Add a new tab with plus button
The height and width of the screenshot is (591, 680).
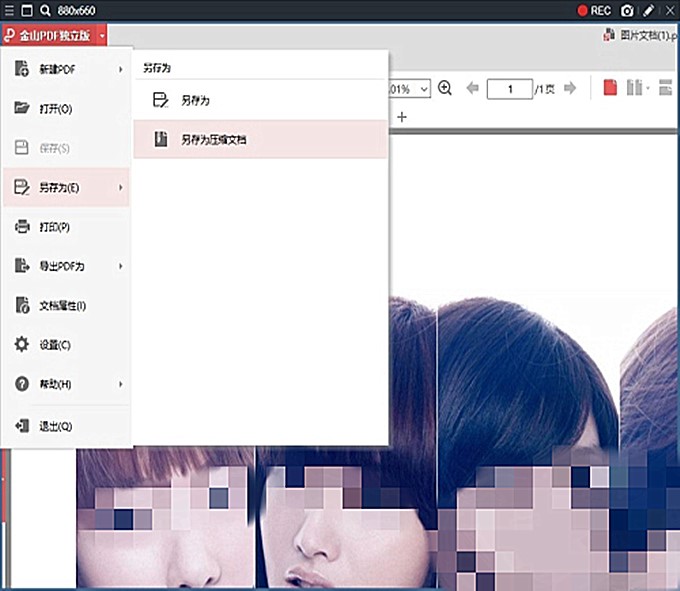pyautogui.click(x=402, y=117)
